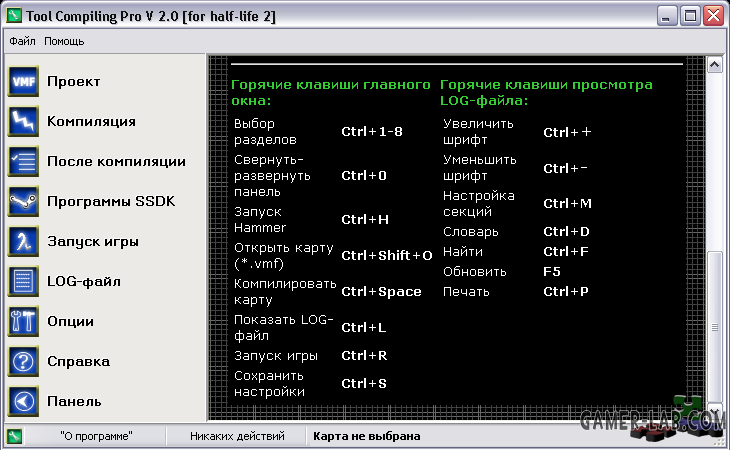Image resolution: width=730 pixels, height=450 pixels.
Task: Open LOG-файл section label
Action: tap(84, 282)
